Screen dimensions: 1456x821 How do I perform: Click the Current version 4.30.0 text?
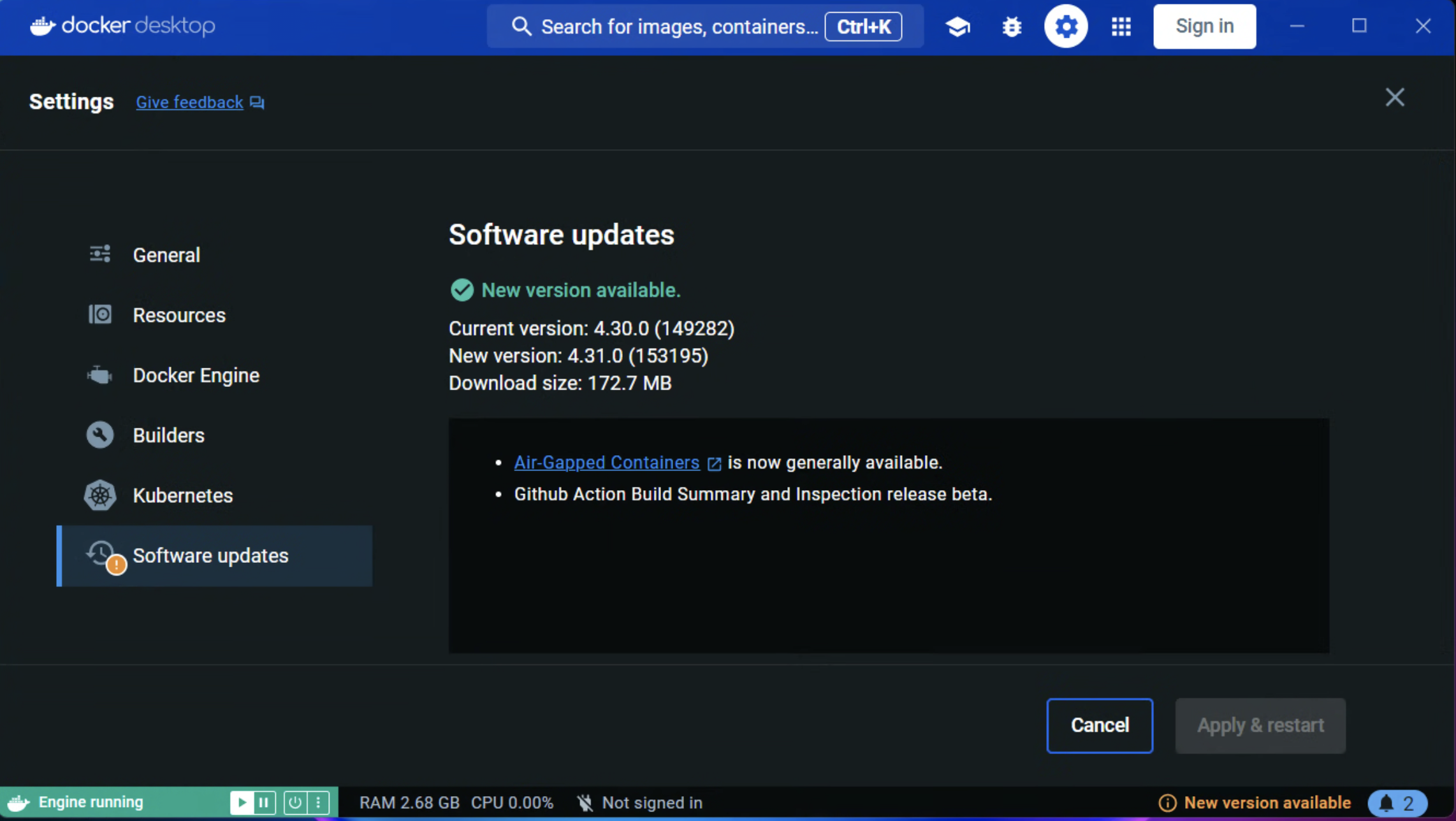(x=592, y=329)
